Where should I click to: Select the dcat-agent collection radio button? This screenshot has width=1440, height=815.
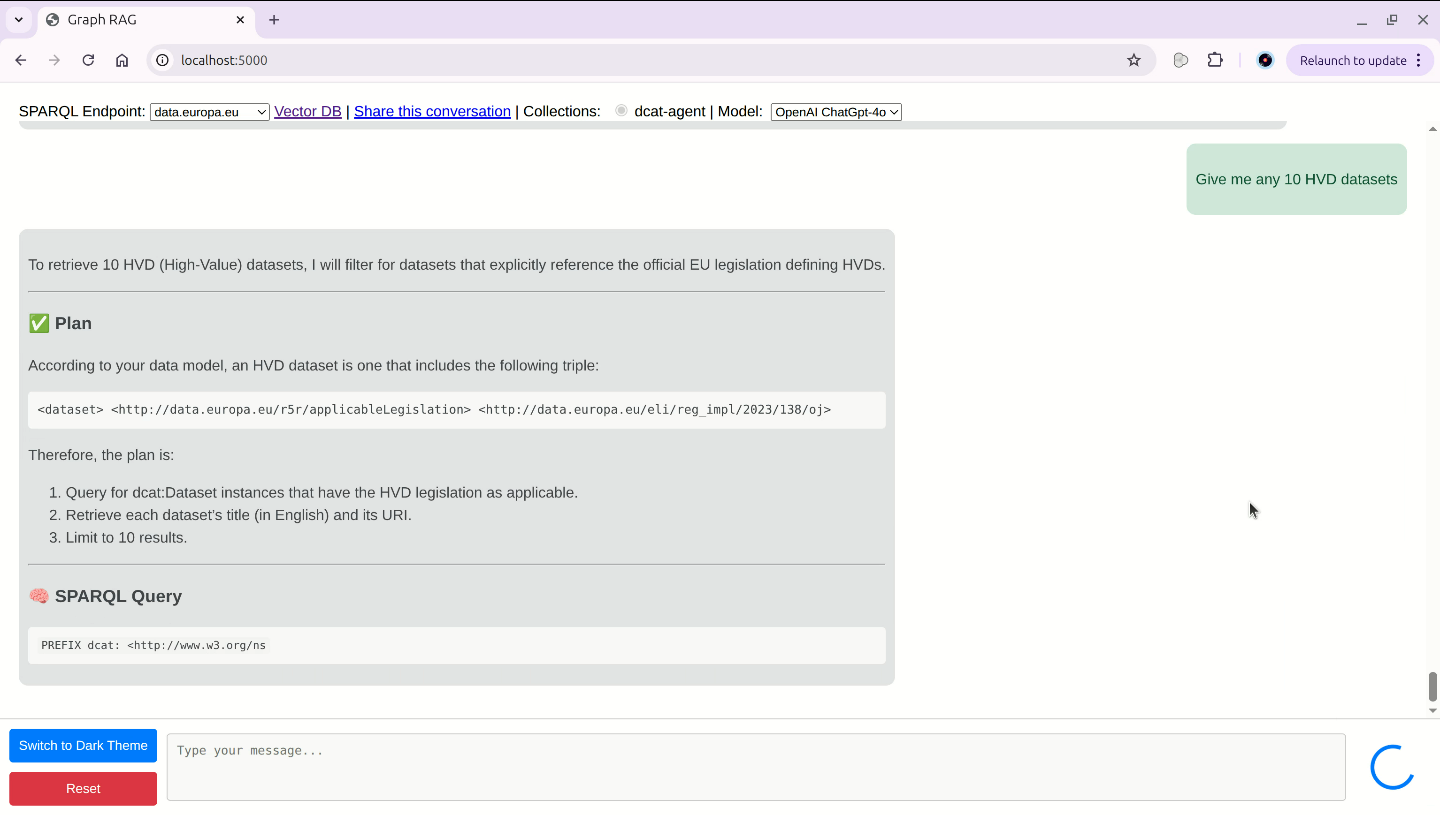[621, 111]
